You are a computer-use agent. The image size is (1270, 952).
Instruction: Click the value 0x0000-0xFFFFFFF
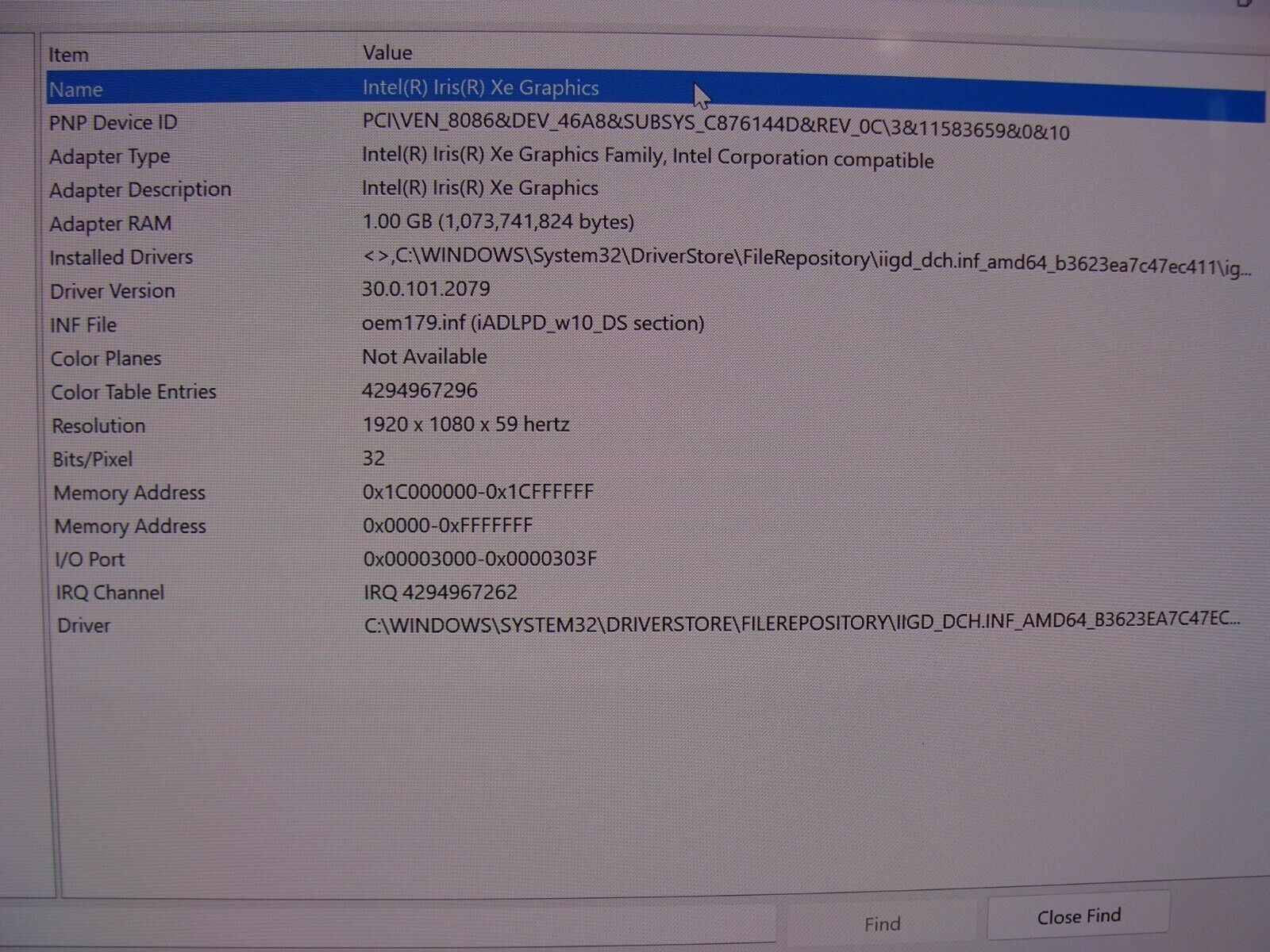point(448,525)
